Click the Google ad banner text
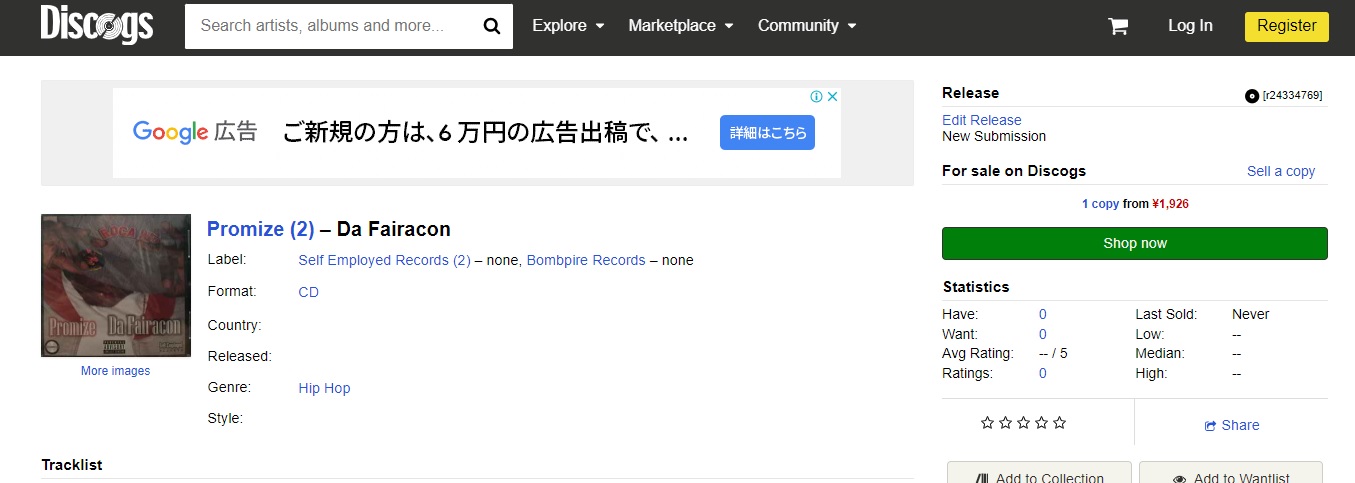This screenshot has height=483, width=1355. pos(486,133)
